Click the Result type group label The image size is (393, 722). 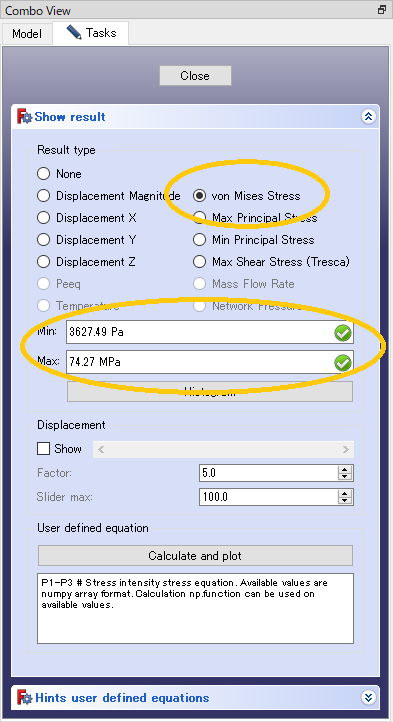click(x=66, y=150)
